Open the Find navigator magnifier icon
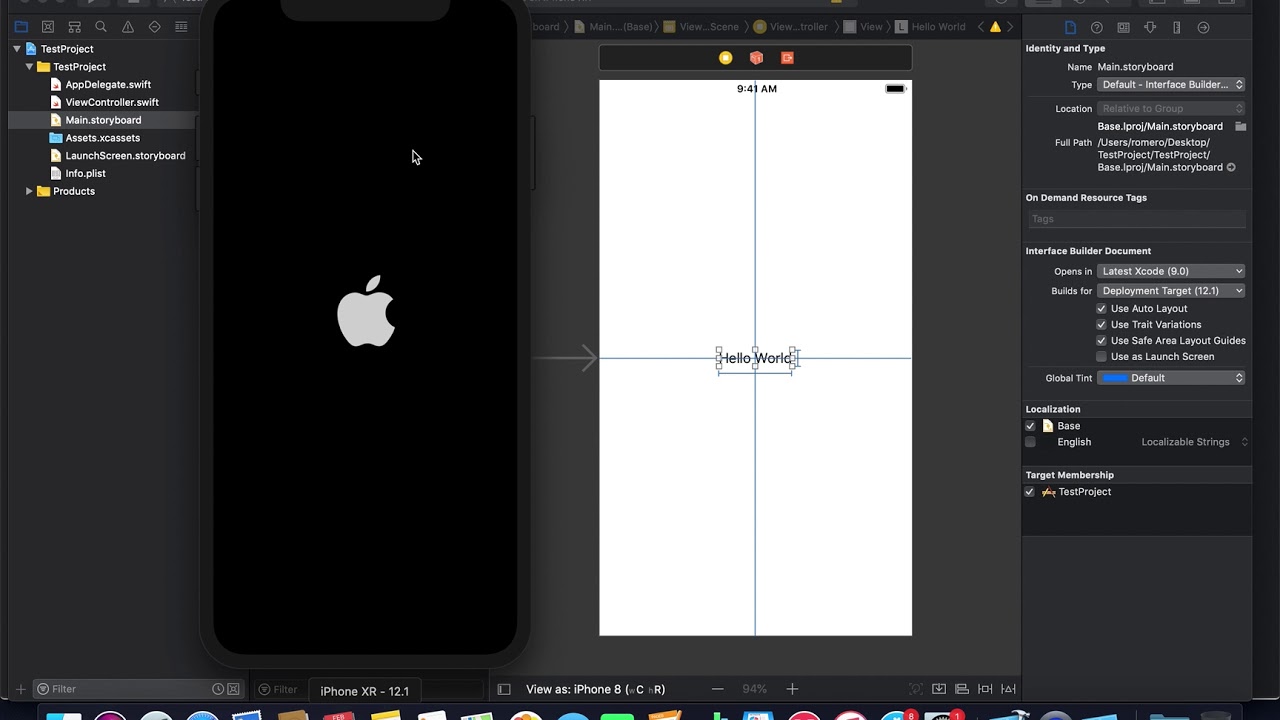The height and width of the screenshot is (720, 1280). click(101, 27)
